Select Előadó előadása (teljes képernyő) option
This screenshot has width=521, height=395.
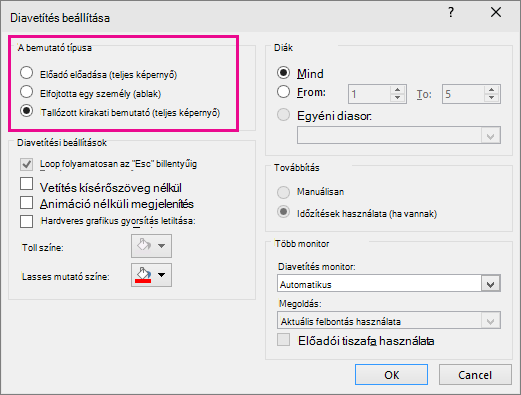click(x=26, y=73)
